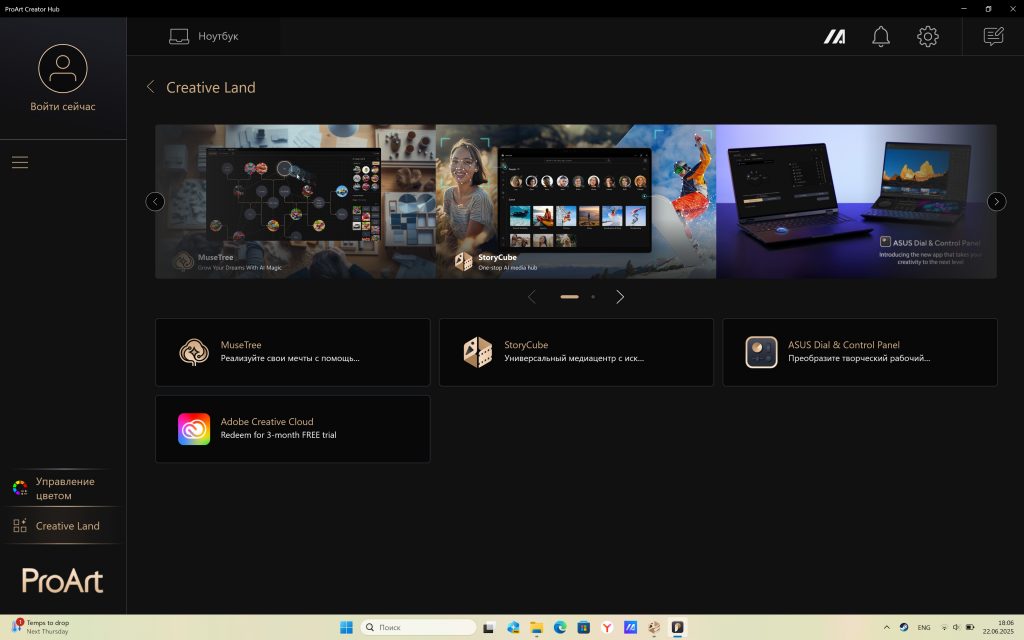1024x640 pixels.
Task: Click the StoryCube banner image
Action: [x=576, y=201]
